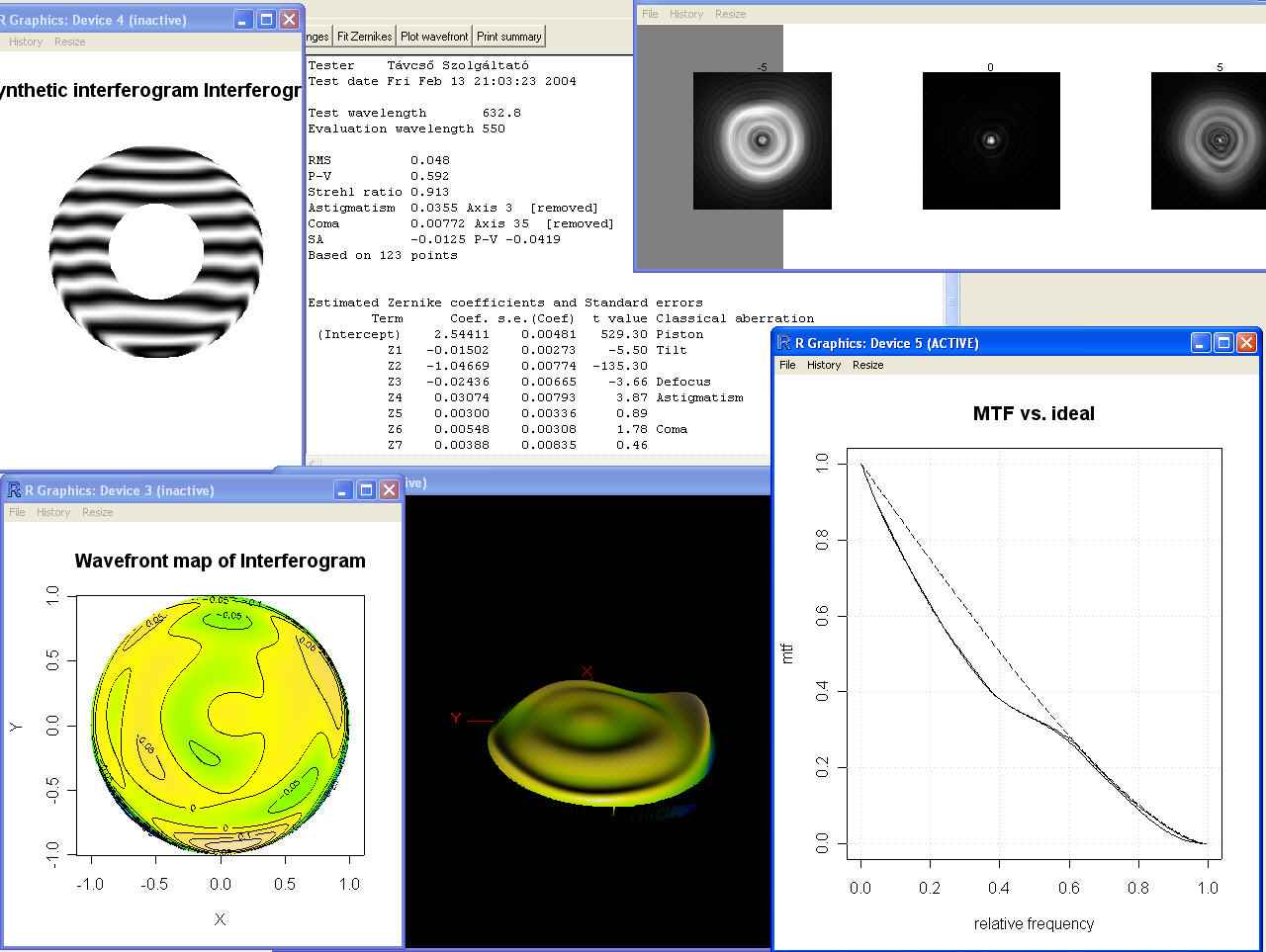Select the in-focus star image labeled 0
The width and height of the screenshot is (1266, 952).
click(990, 140)
